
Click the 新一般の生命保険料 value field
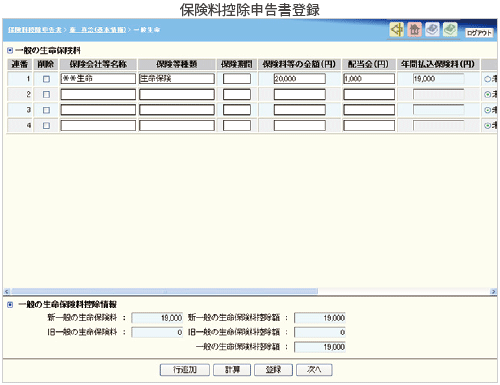pyautogui.click(x=157, y=318)
